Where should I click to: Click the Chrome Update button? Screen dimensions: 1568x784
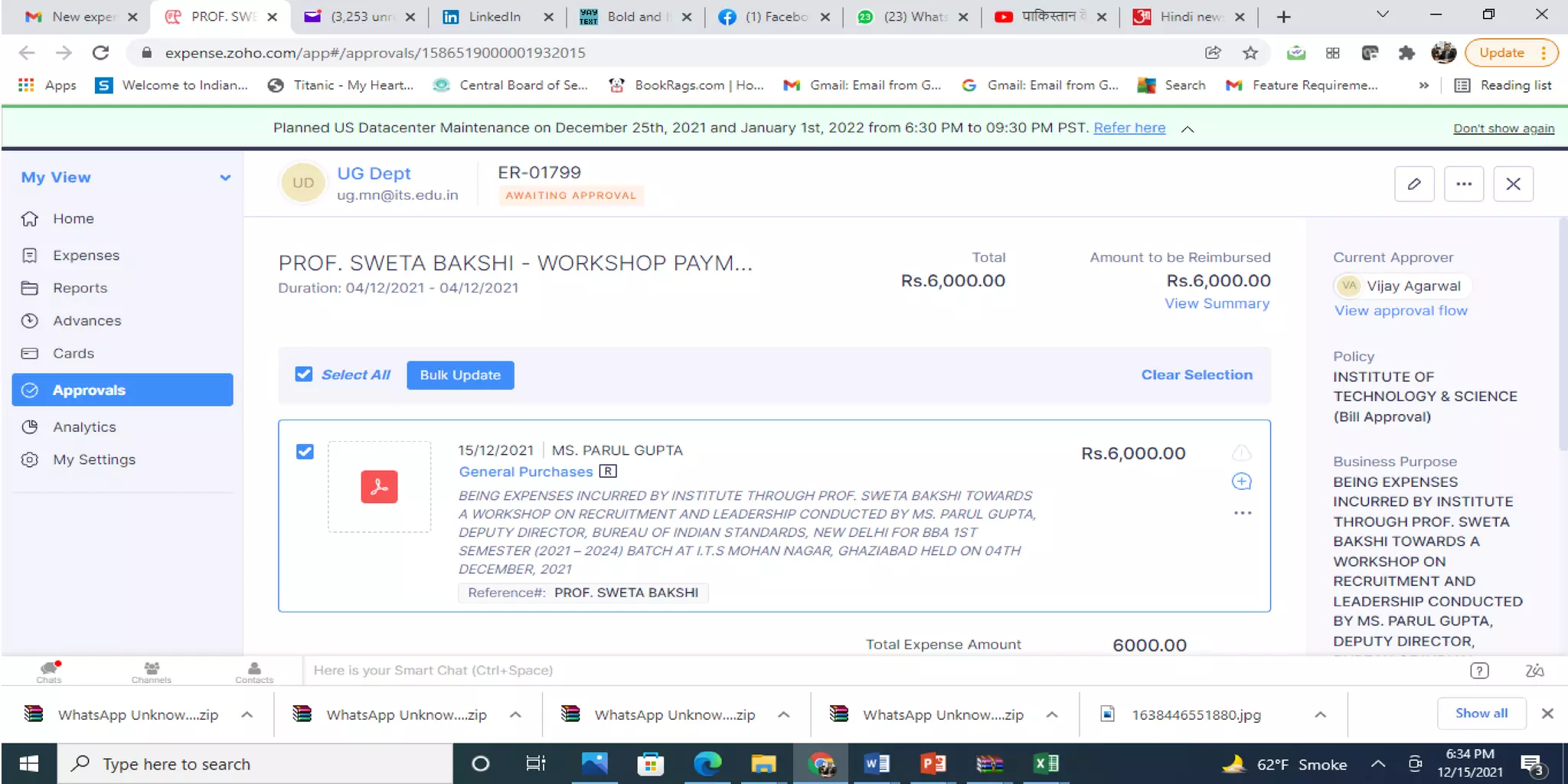[x=1511, y=53]
